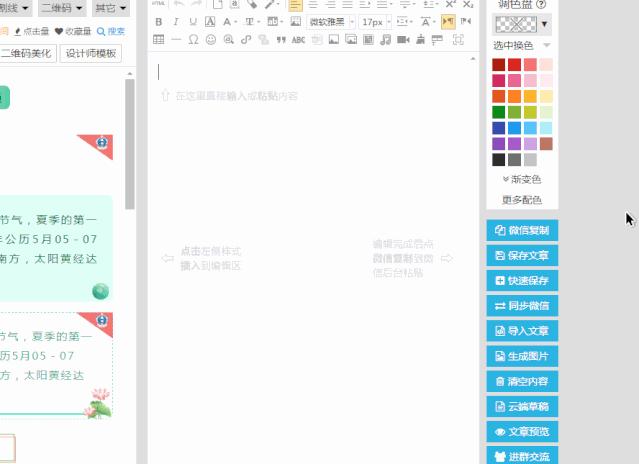Click the help question mark beside 调色盘
The image size is (639, 464).
pos(541,5)
